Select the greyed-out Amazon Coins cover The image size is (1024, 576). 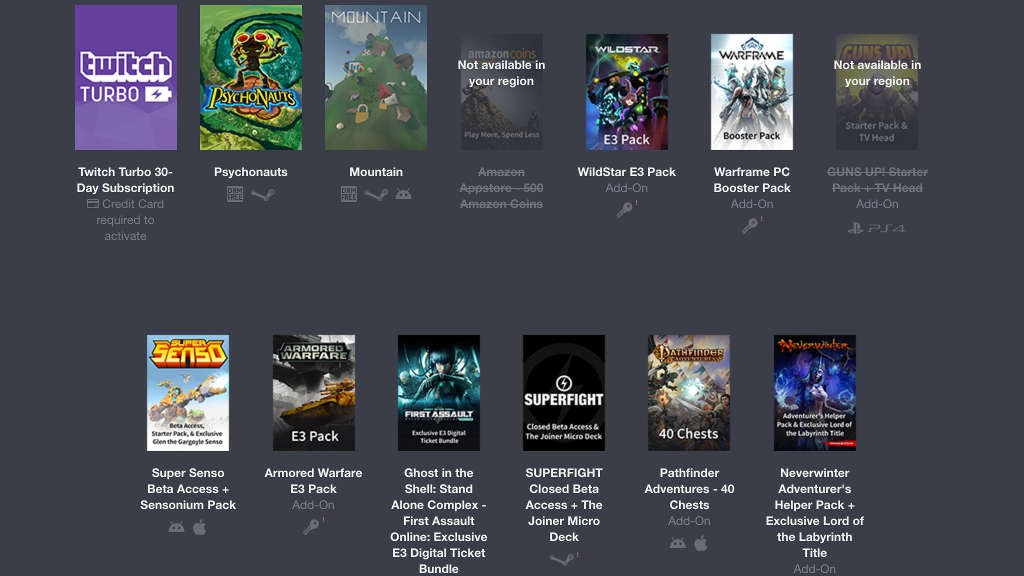[502, 92]
